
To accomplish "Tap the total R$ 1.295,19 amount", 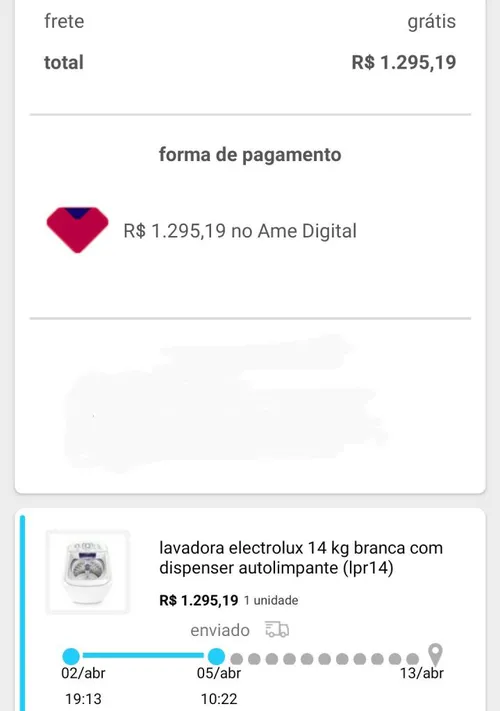I will click(404, 62).
